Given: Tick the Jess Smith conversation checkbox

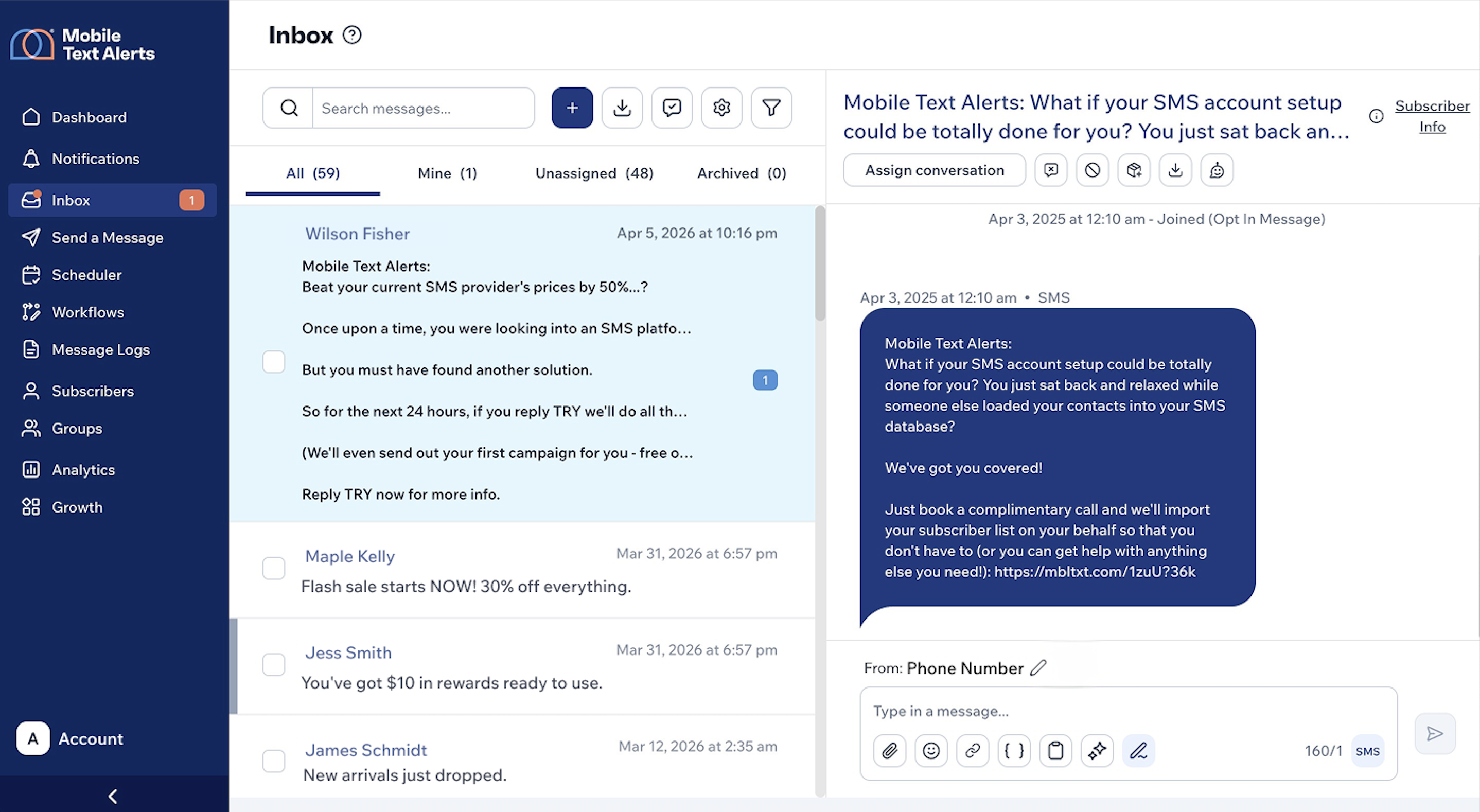Looking at the screenshot, I should (273, 664).
